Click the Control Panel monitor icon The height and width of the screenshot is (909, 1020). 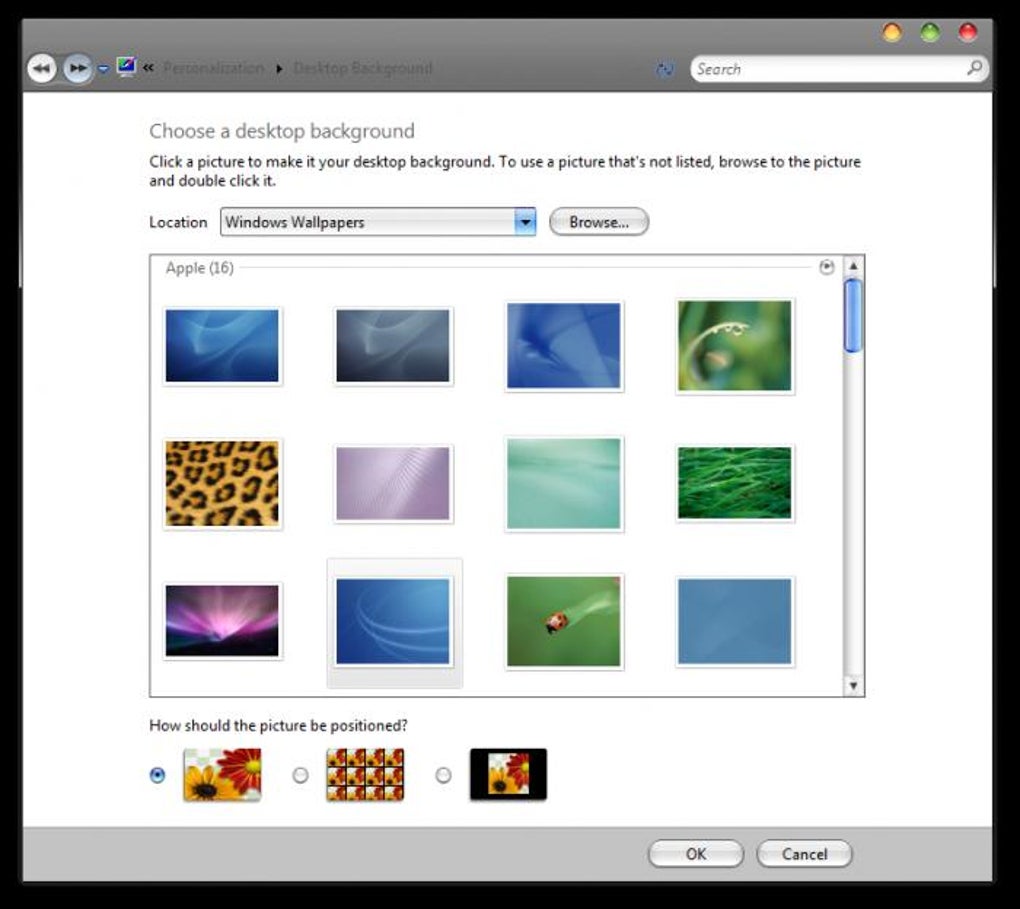coord(126,66)
